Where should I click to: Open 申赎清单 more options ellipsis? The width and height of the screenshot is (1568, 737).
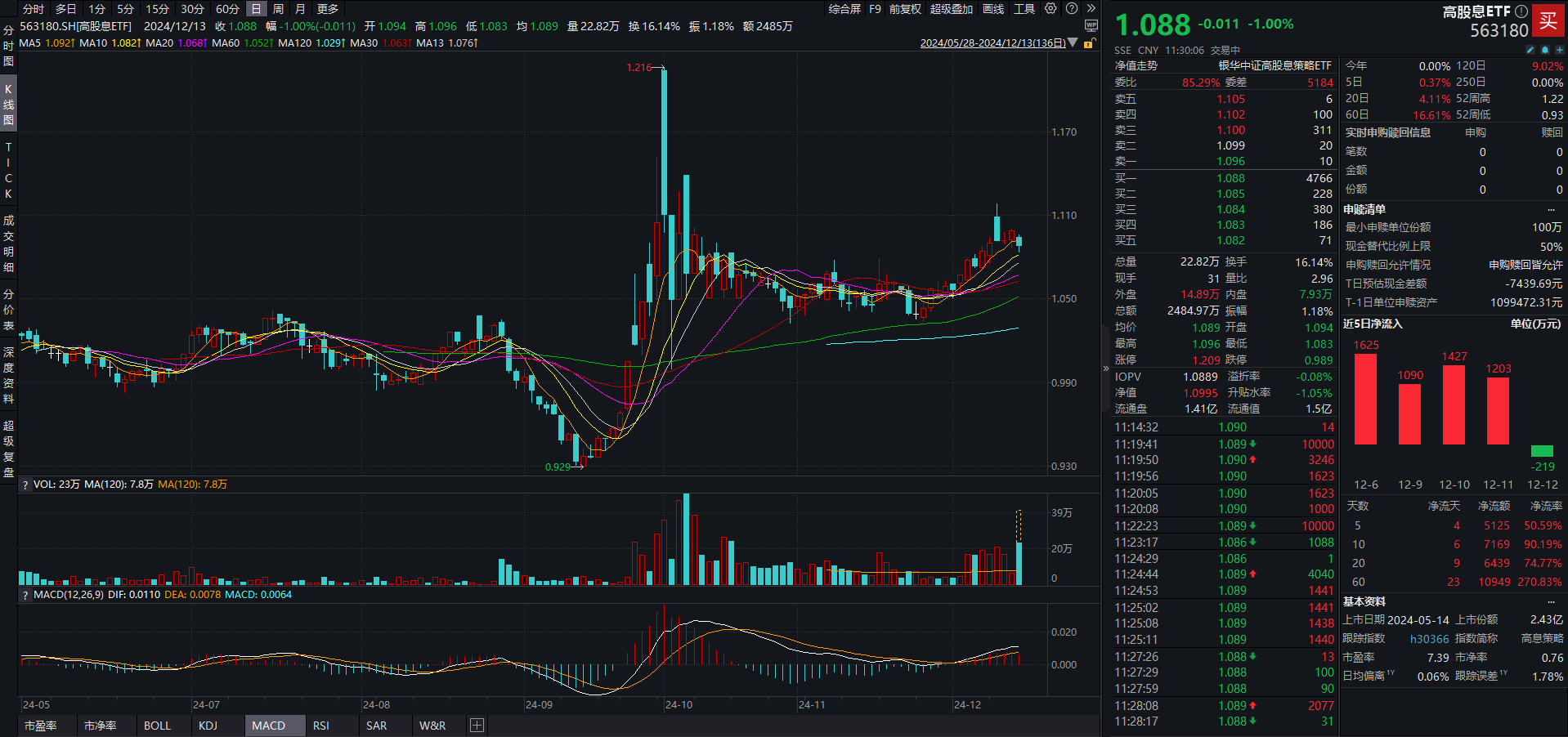pos(1551,209)
